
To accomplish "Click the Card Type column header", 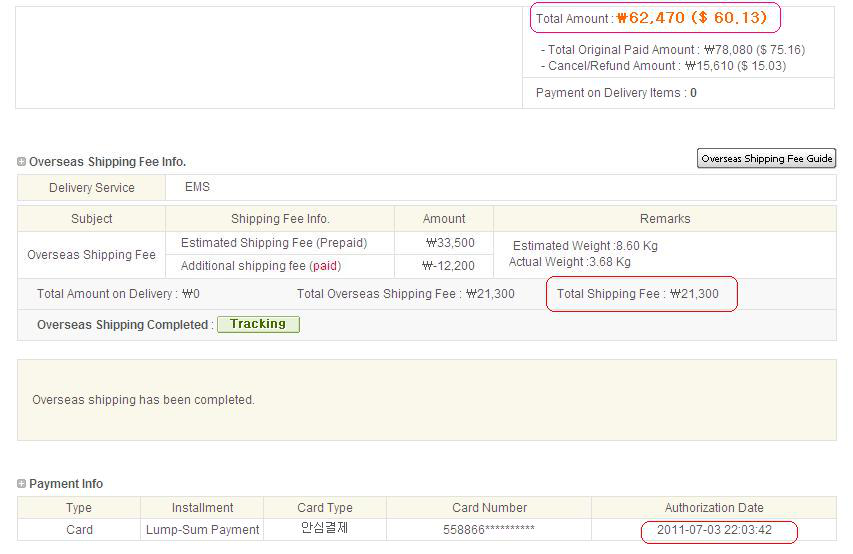I will 325,508.
